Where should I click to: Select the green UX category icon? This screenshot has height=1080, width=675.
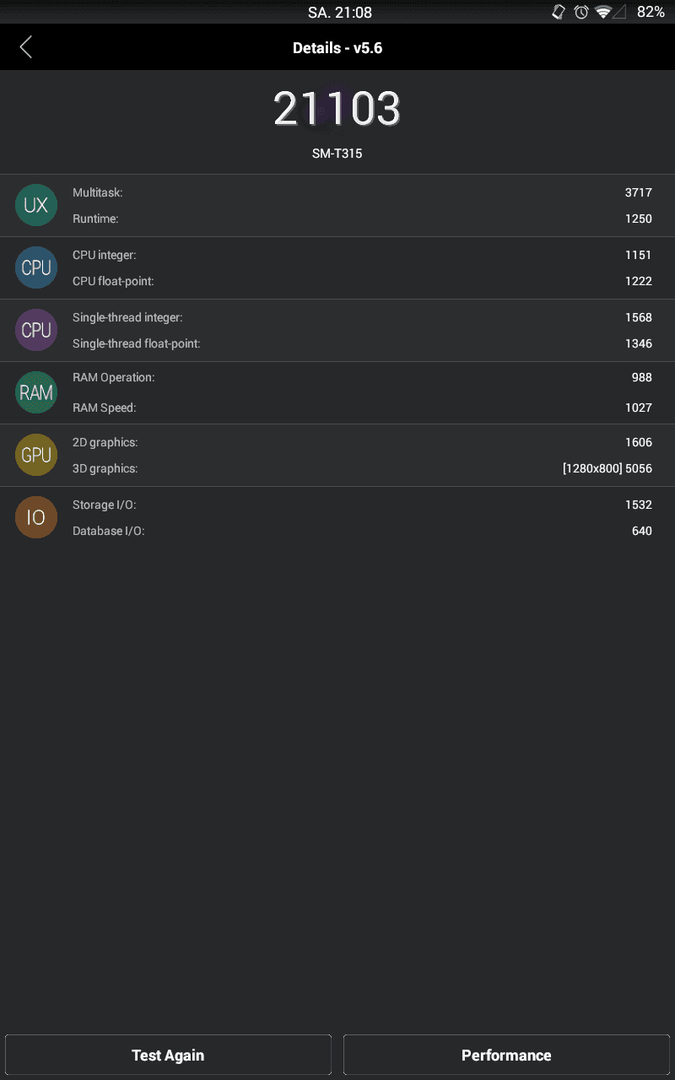(x=36, y=205)
